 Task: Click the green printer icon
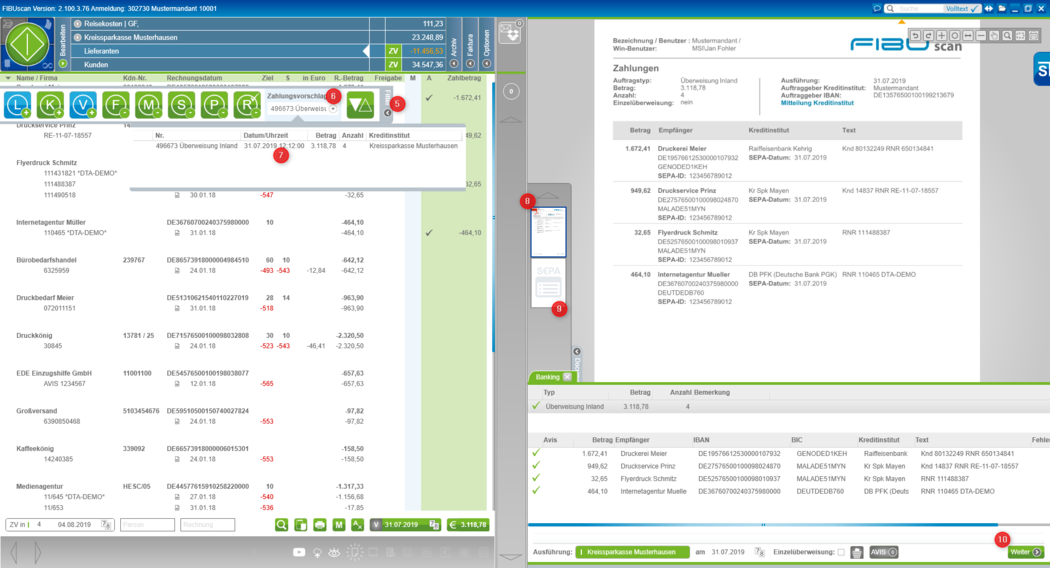point(320,524)
